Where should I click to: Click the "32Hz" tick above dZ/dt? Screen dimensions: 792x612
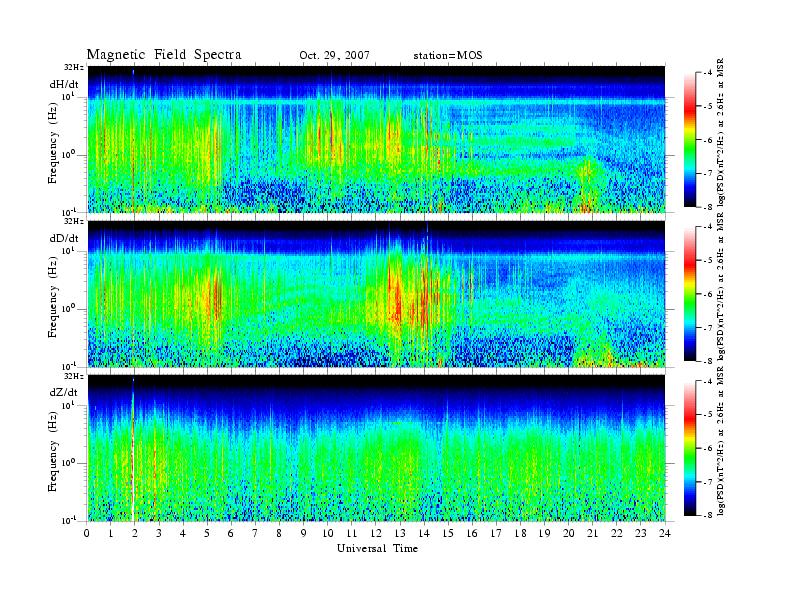pyautogui.click(x=74, y=376)
